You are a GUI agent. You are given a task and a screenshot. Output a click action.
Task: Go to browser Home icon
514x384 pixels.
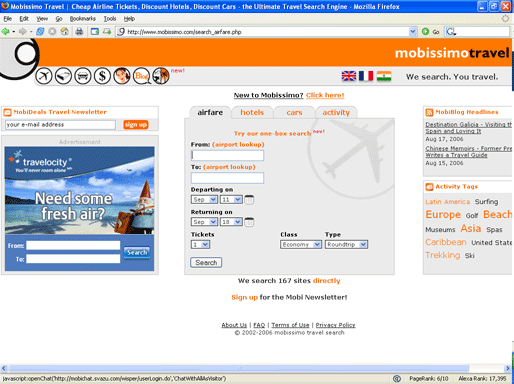(65, 32)
